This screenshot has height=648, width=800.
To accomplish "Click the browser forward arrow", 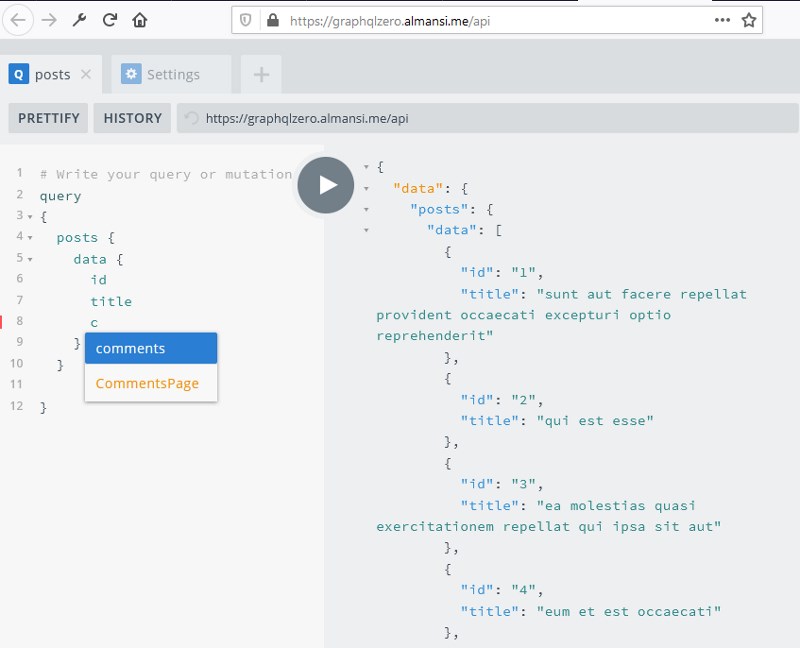I will click(x=49, y=20).
